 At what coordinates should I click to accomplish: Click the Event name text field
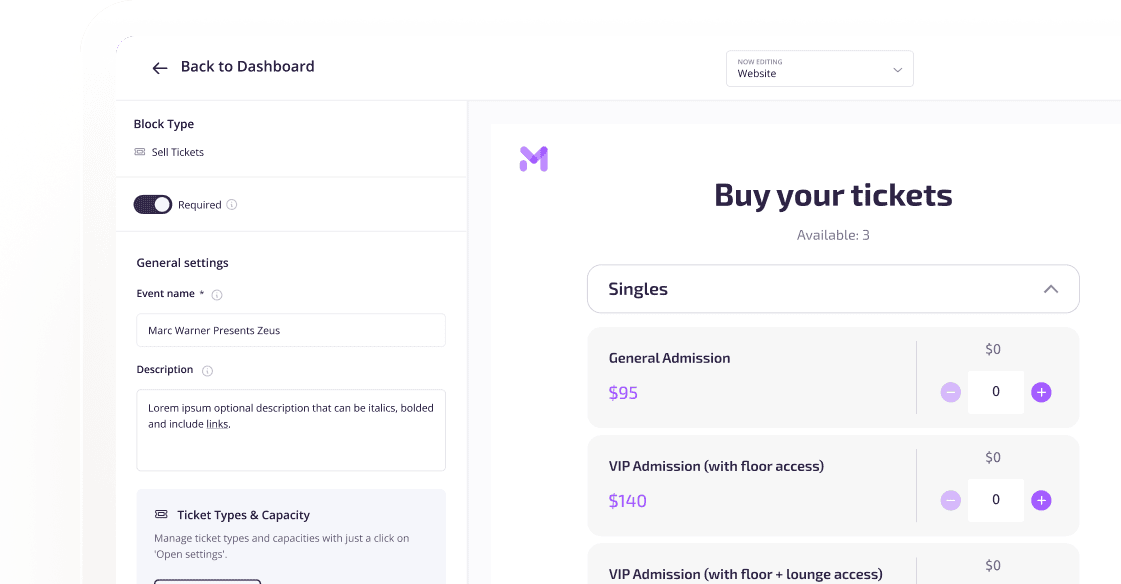pyautogui.click(x=290, y=330)
